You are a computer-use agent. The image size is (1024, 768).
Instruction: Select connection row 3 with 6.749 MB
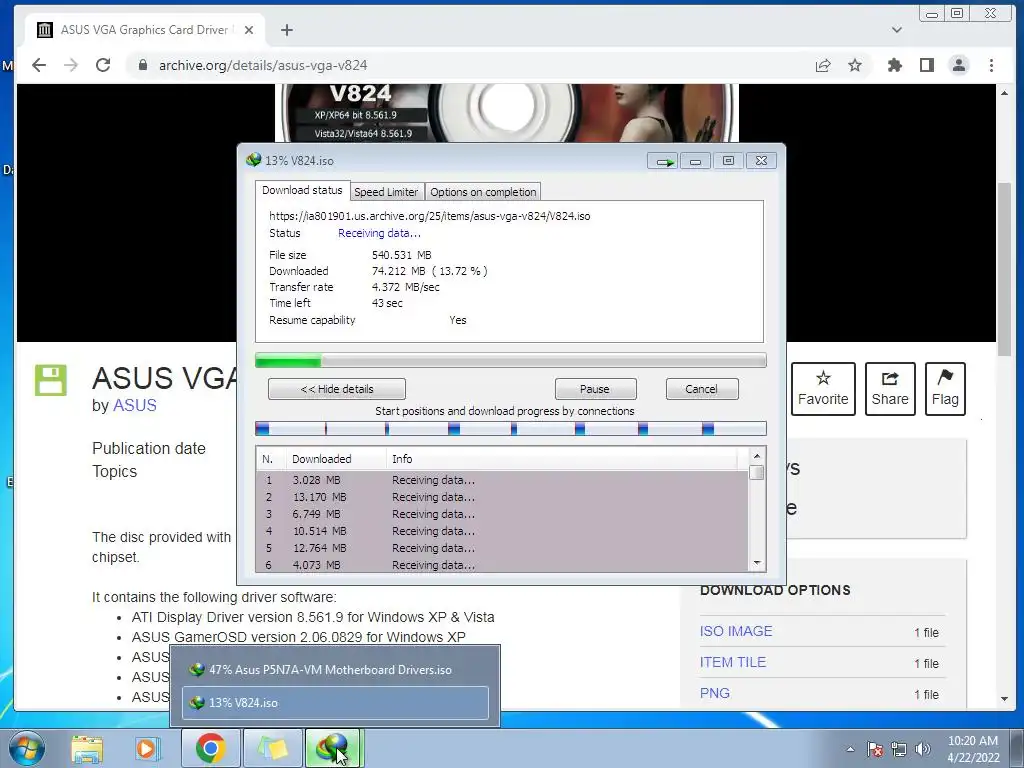(502, 514)
